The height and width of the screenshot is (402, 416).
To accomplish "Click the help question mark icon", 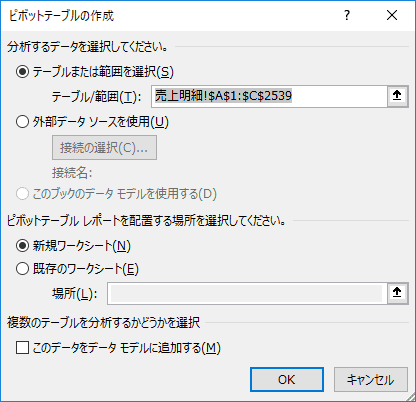I will tap(347, 15).
